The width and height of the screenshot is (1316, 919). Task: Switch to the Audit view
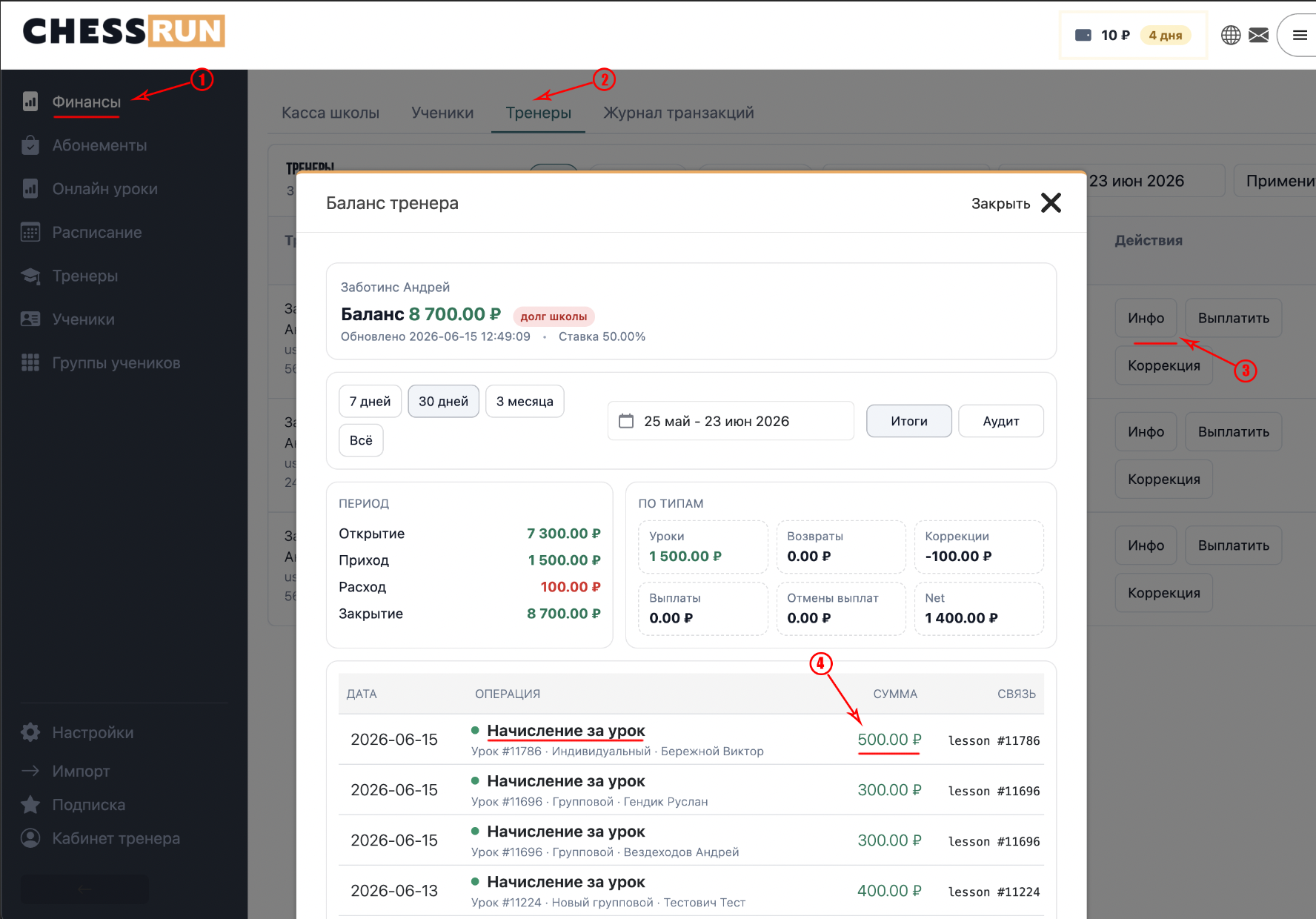[x=1001, y=421]
